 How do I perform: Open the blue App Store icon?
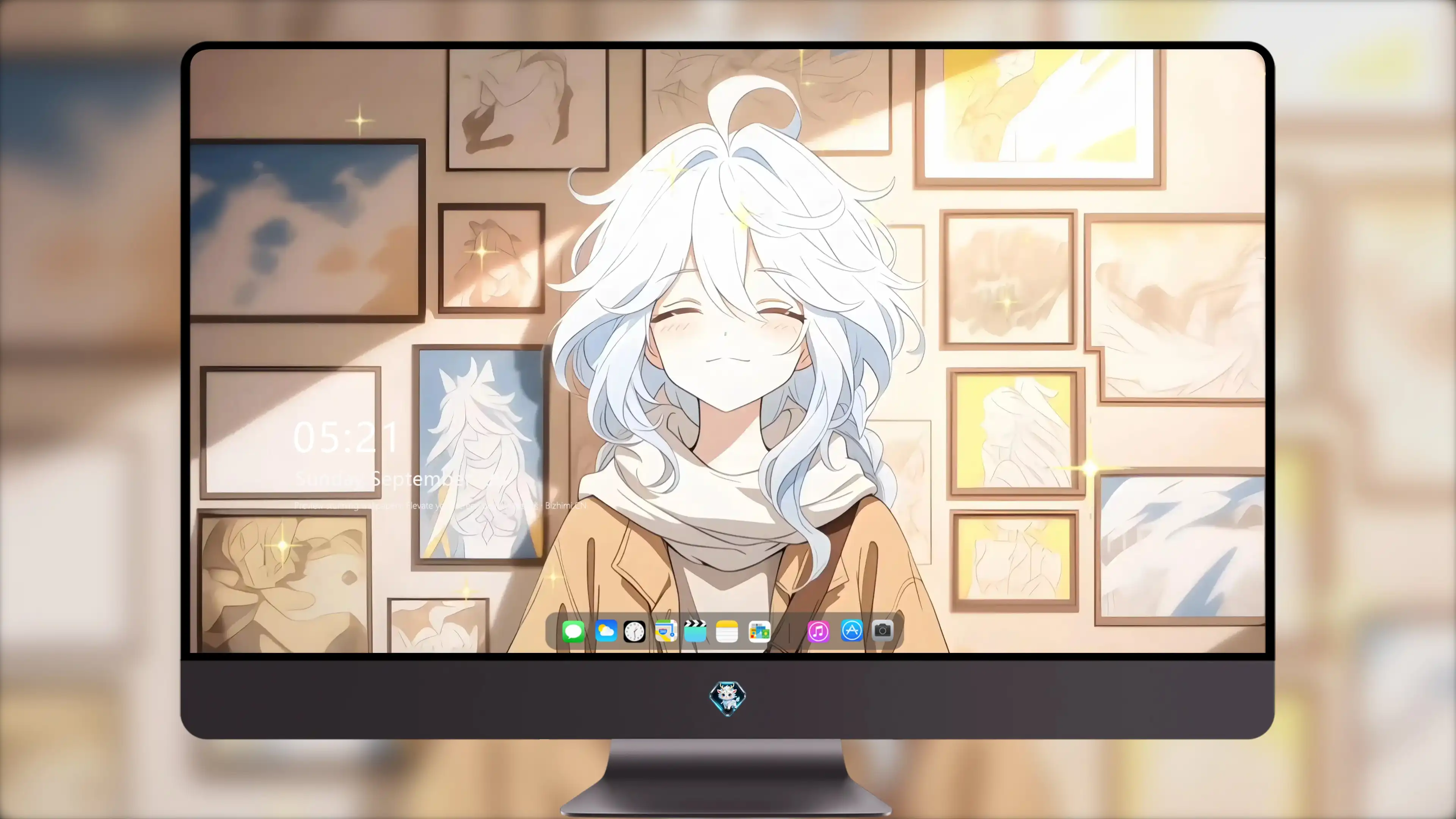tap(852, 630)
